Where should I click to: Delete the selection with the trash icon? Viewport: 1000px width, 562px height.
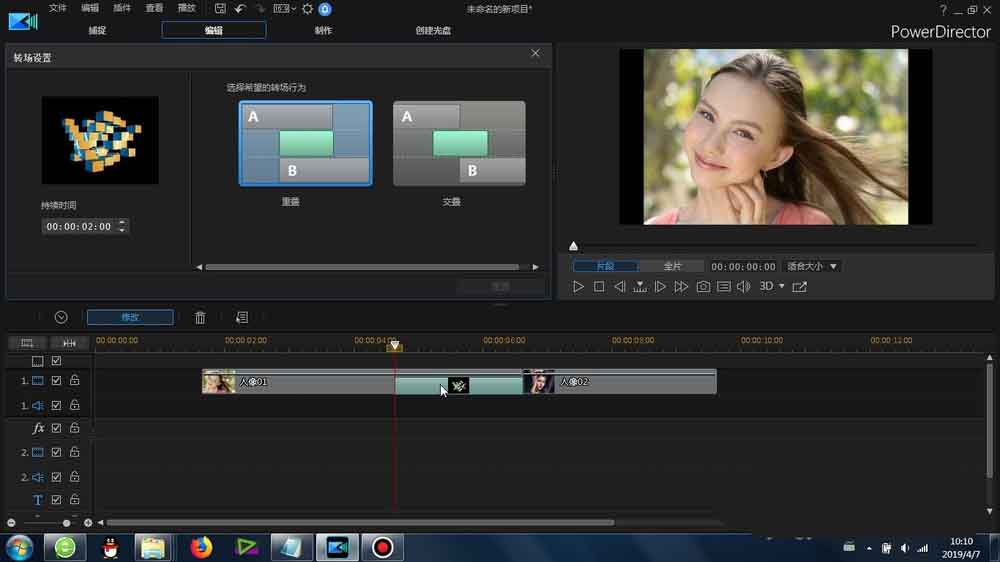coord(200,317)
